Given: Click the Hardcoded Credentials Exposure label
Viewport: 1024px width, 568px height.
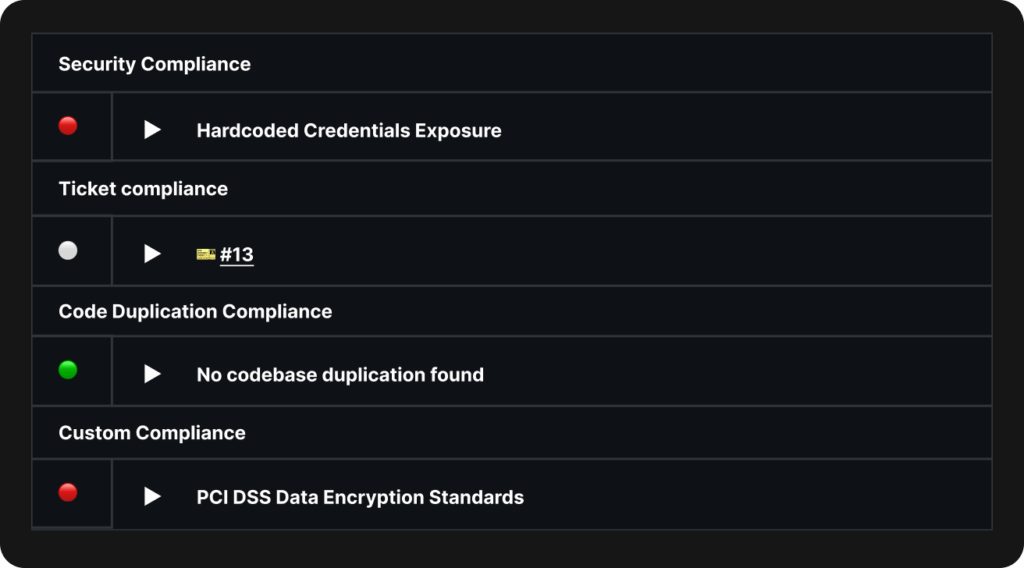Looking at the screenshot, I should point(349,130).
